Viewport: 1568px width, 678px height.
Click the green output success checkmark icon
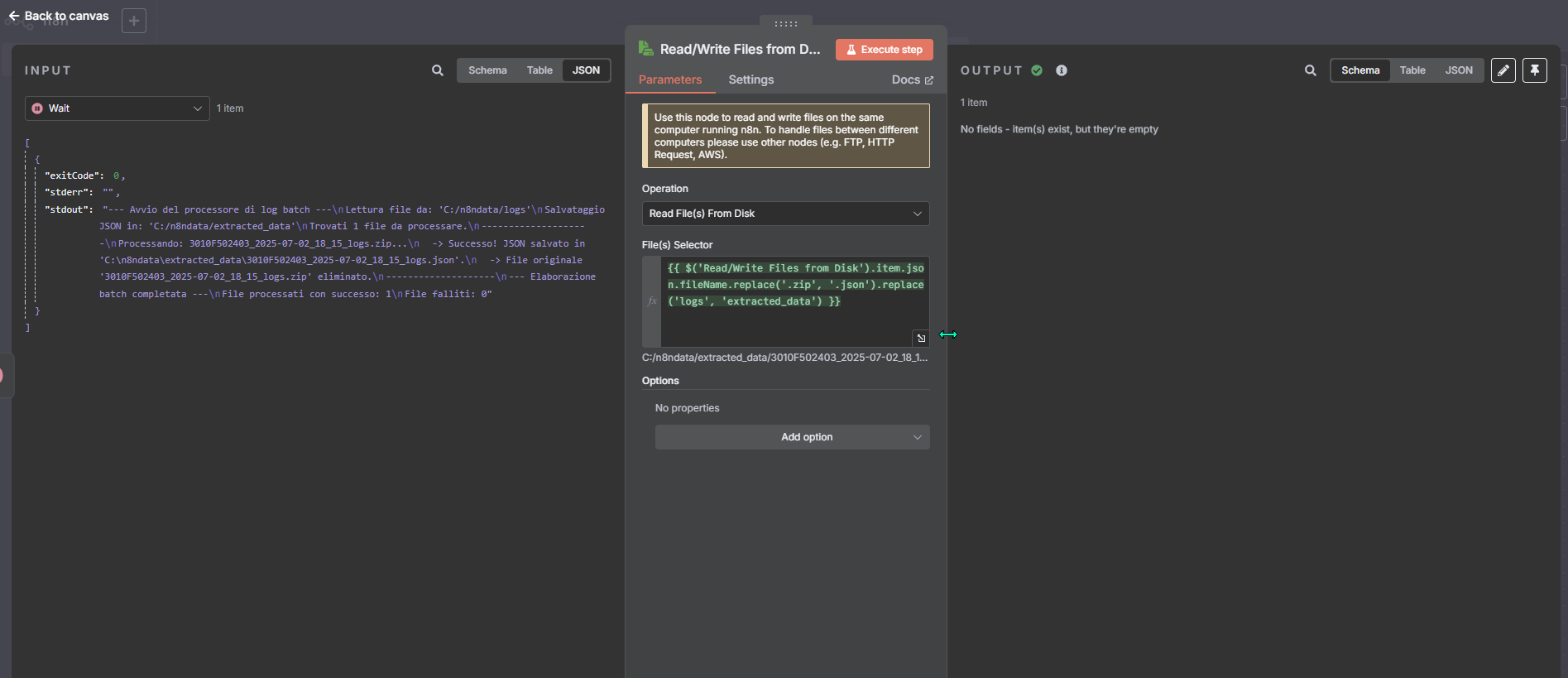[1037, 70]
